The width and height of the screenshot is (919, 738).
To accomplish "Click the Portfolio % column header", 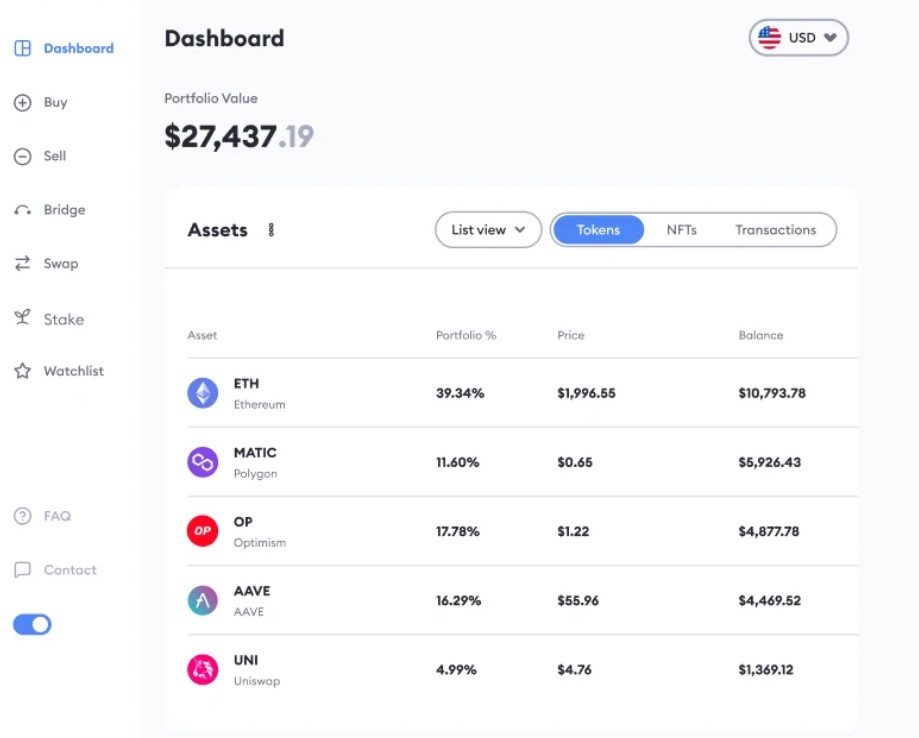I will point(465,335).
